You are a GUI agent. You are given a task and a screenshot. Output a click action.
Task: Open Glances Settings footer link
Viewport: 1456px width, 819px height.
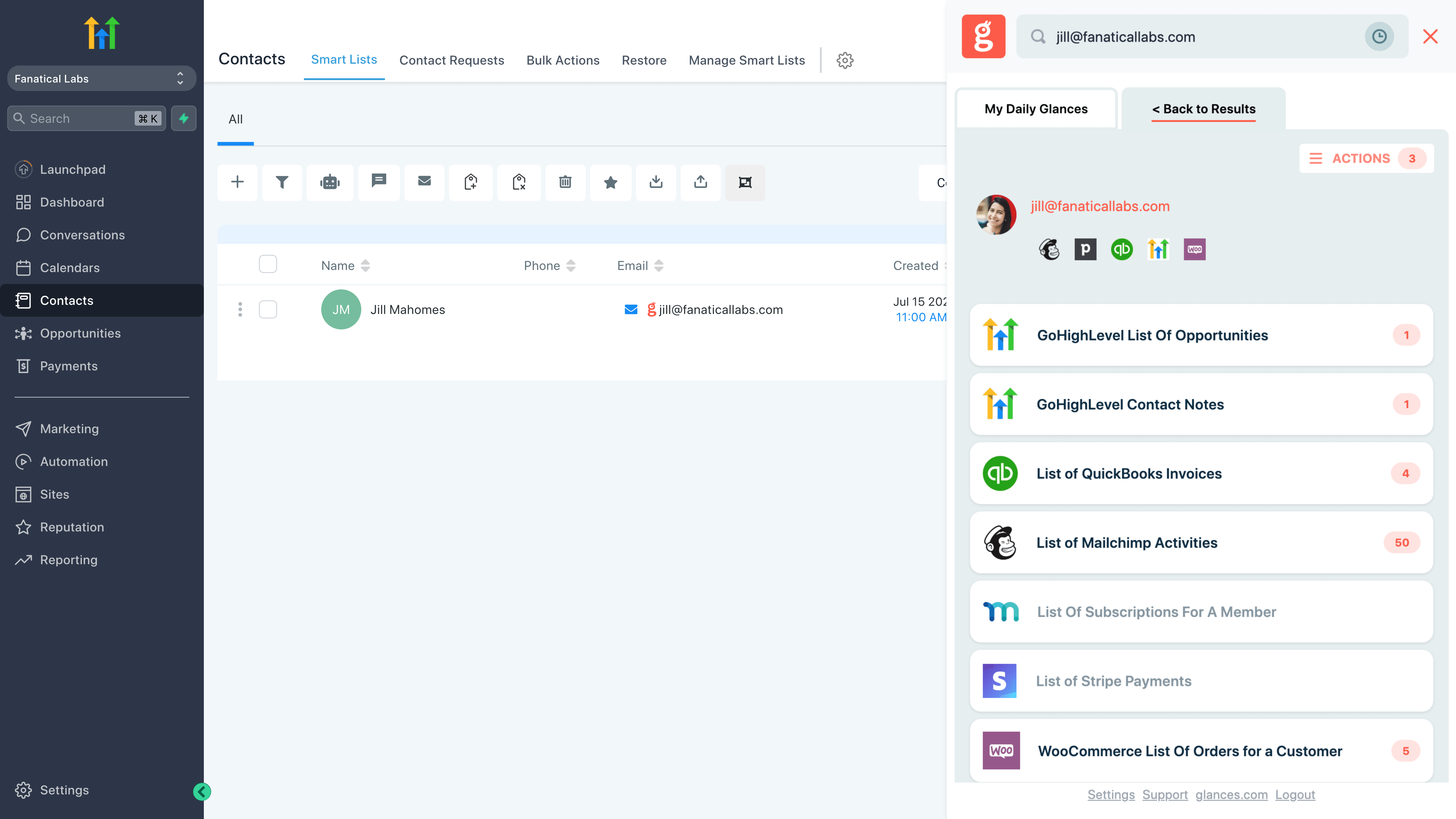pyautogui.click(x=1111, y=795)
